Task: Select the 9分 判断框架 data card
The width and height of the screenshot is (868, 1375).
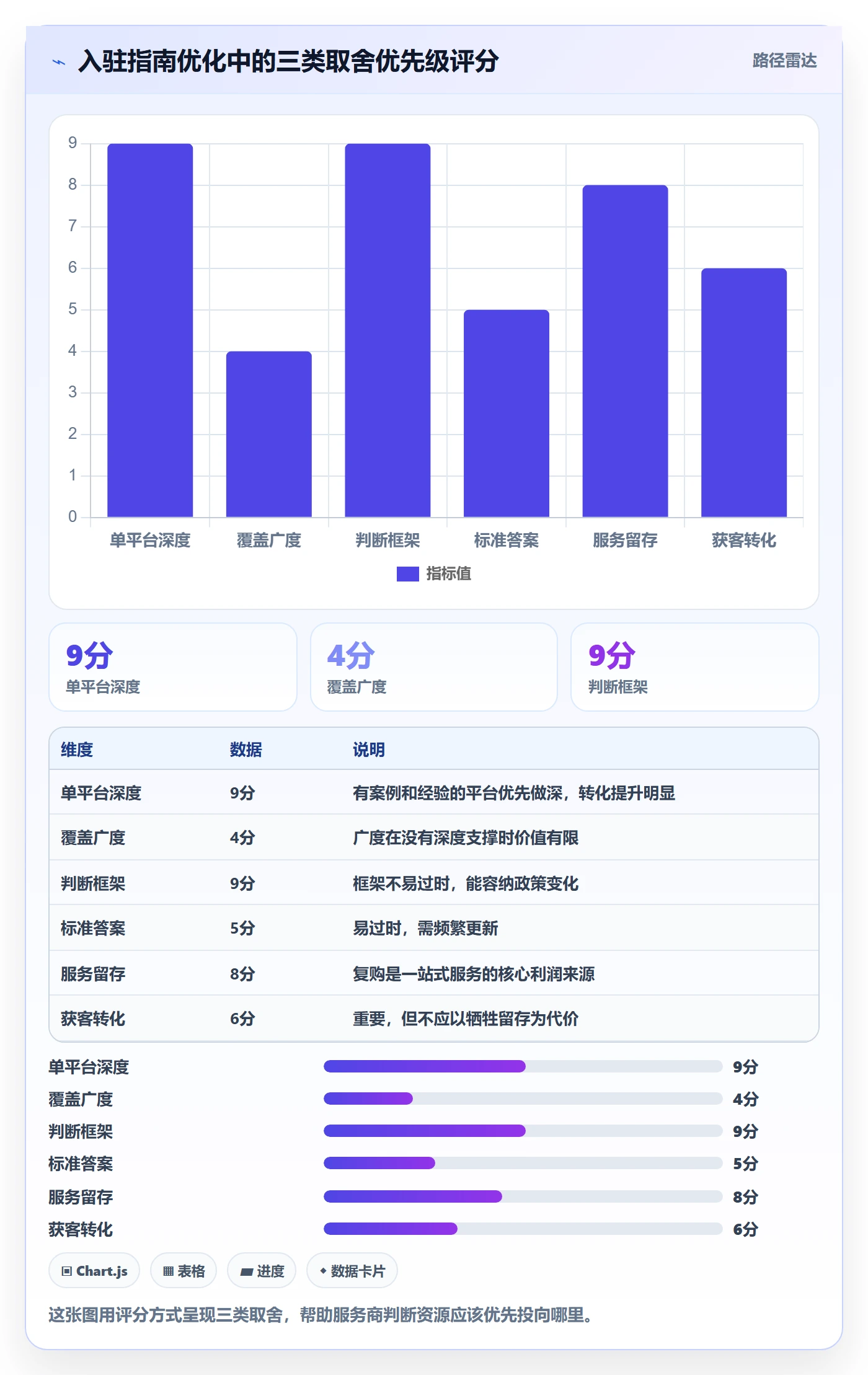Action: [694, 667]
